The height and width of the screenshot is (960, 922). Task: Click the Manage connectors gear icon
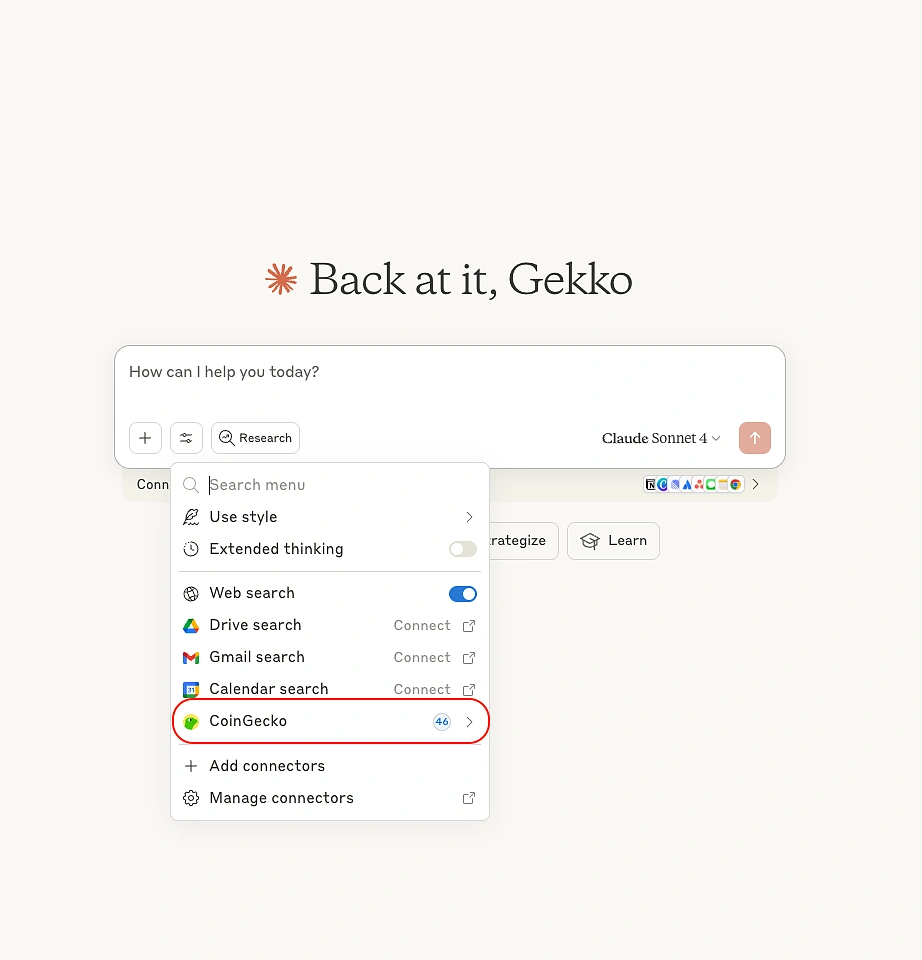[191, 798]
